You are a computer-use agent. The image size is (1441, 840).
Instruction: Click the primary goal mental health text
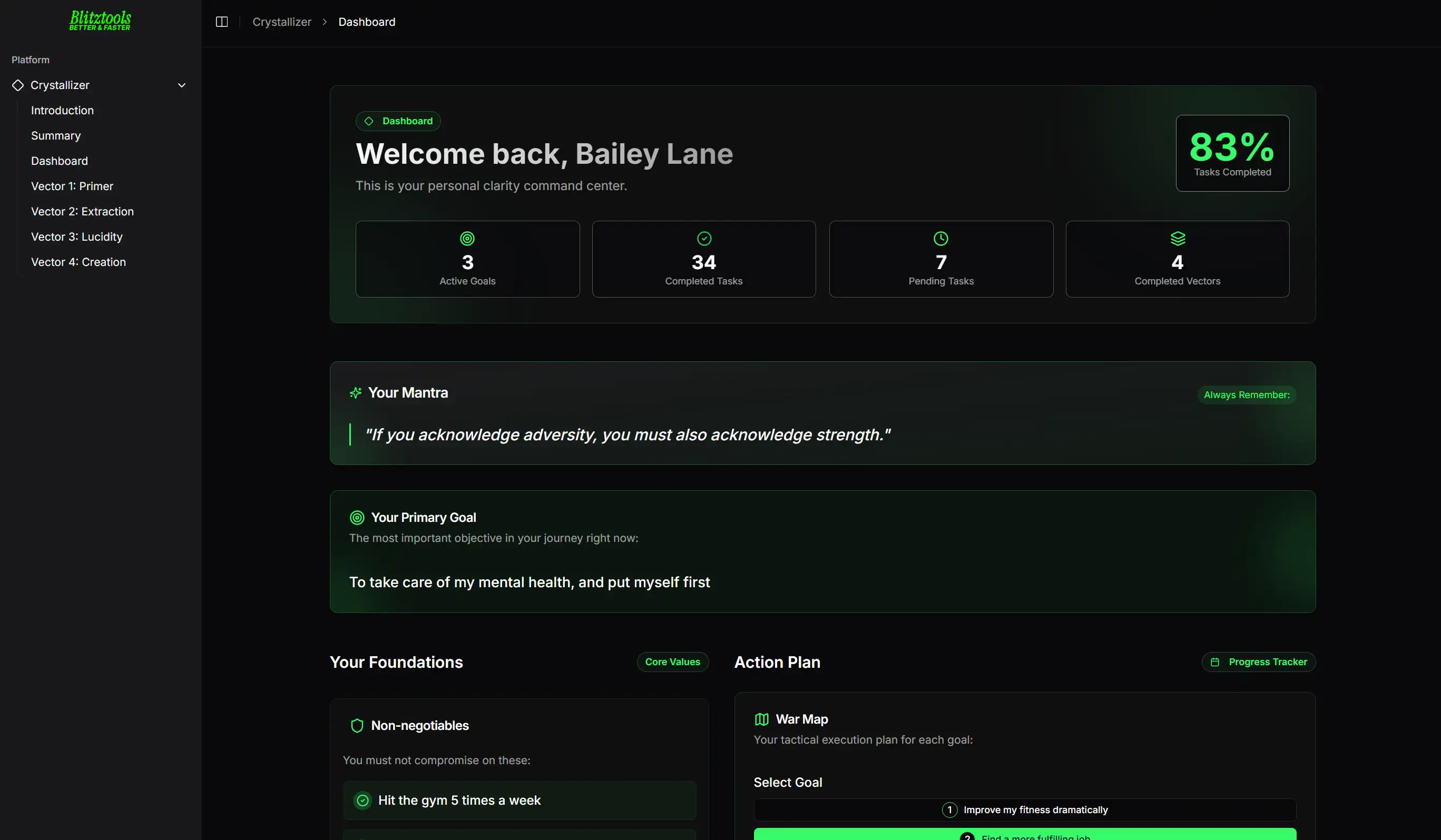click(x=530, y=582)
